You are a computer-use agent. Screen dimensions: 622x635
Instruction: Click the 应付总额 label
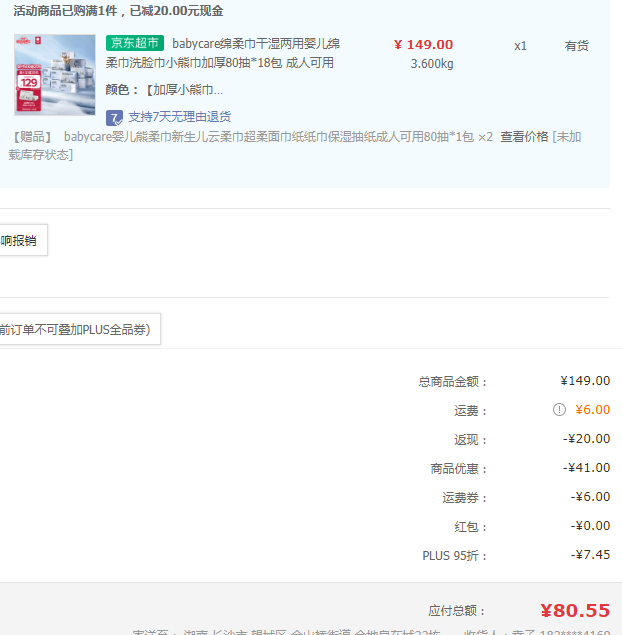pos(457,611)
